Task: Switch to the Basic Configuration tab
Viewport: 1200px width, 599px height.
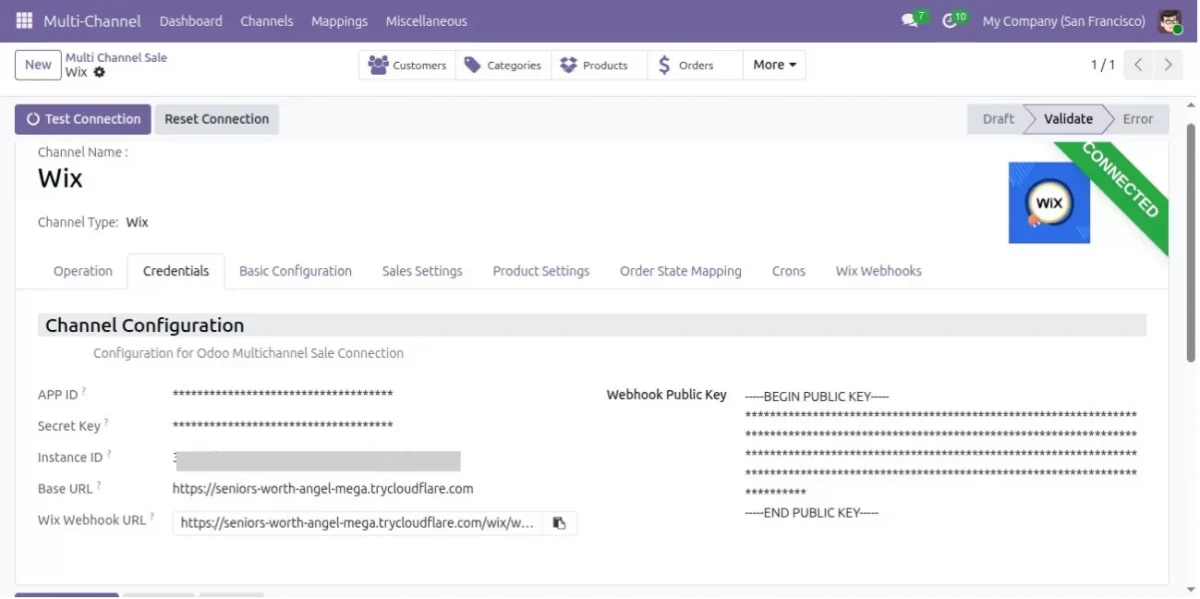Action: (x=295, y=271)
